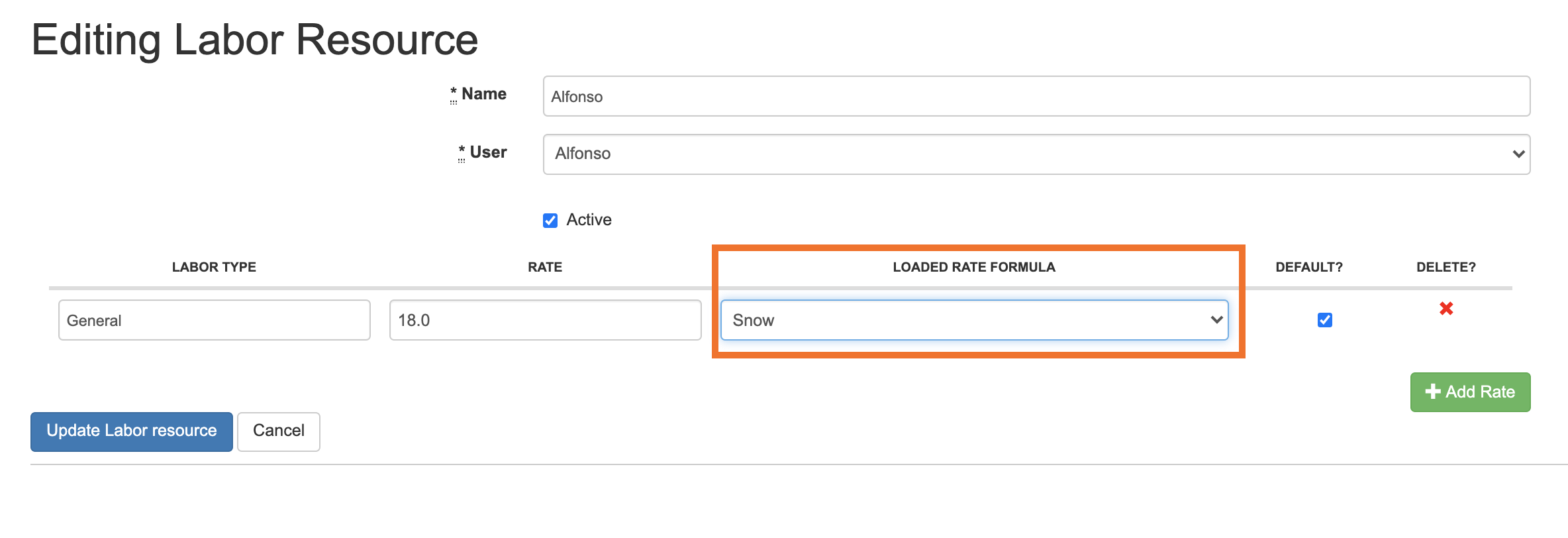
Task: Click the red X delete rate icon
Action: [1446, 308]
